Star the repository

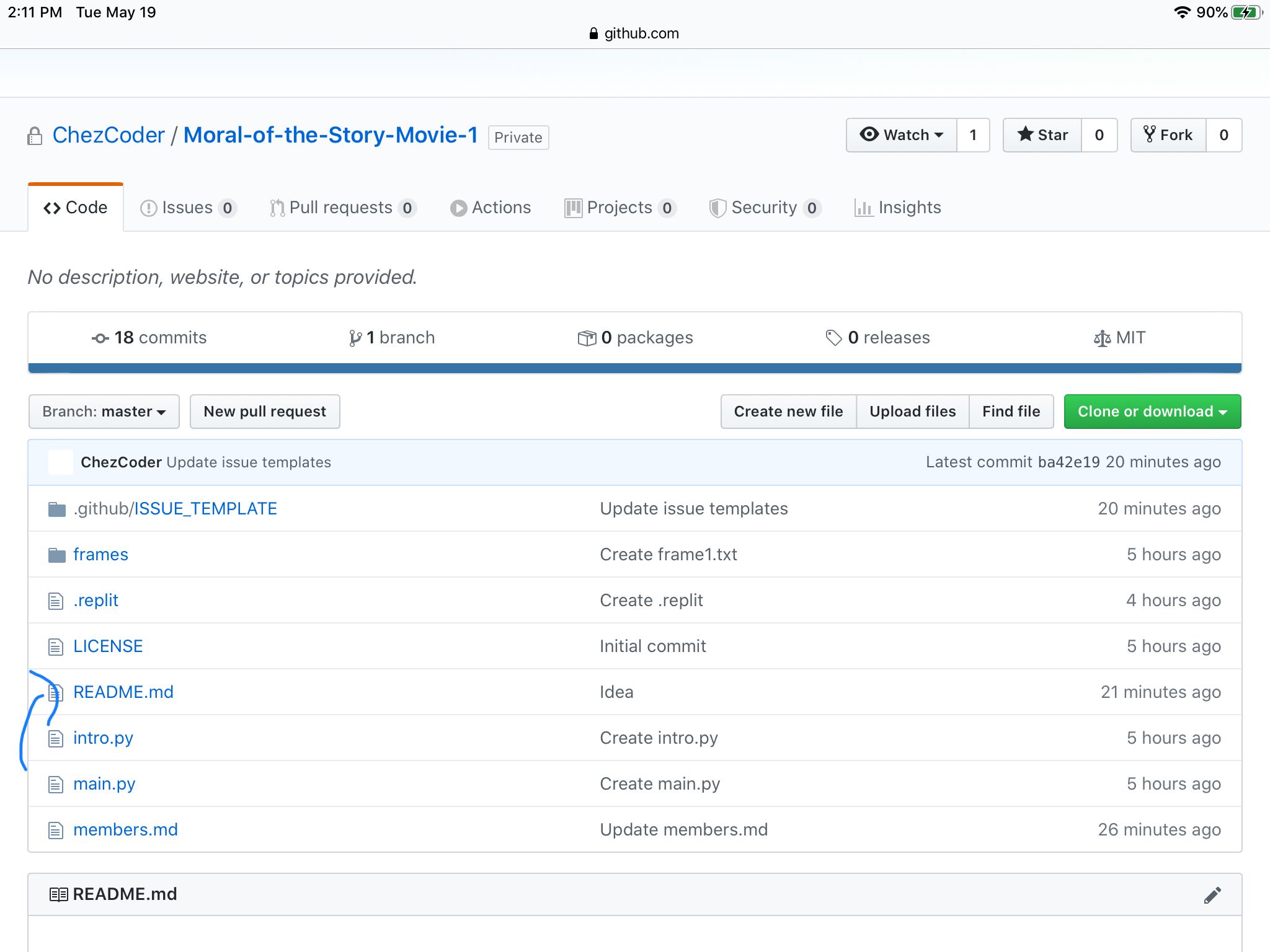(1042, 135)
